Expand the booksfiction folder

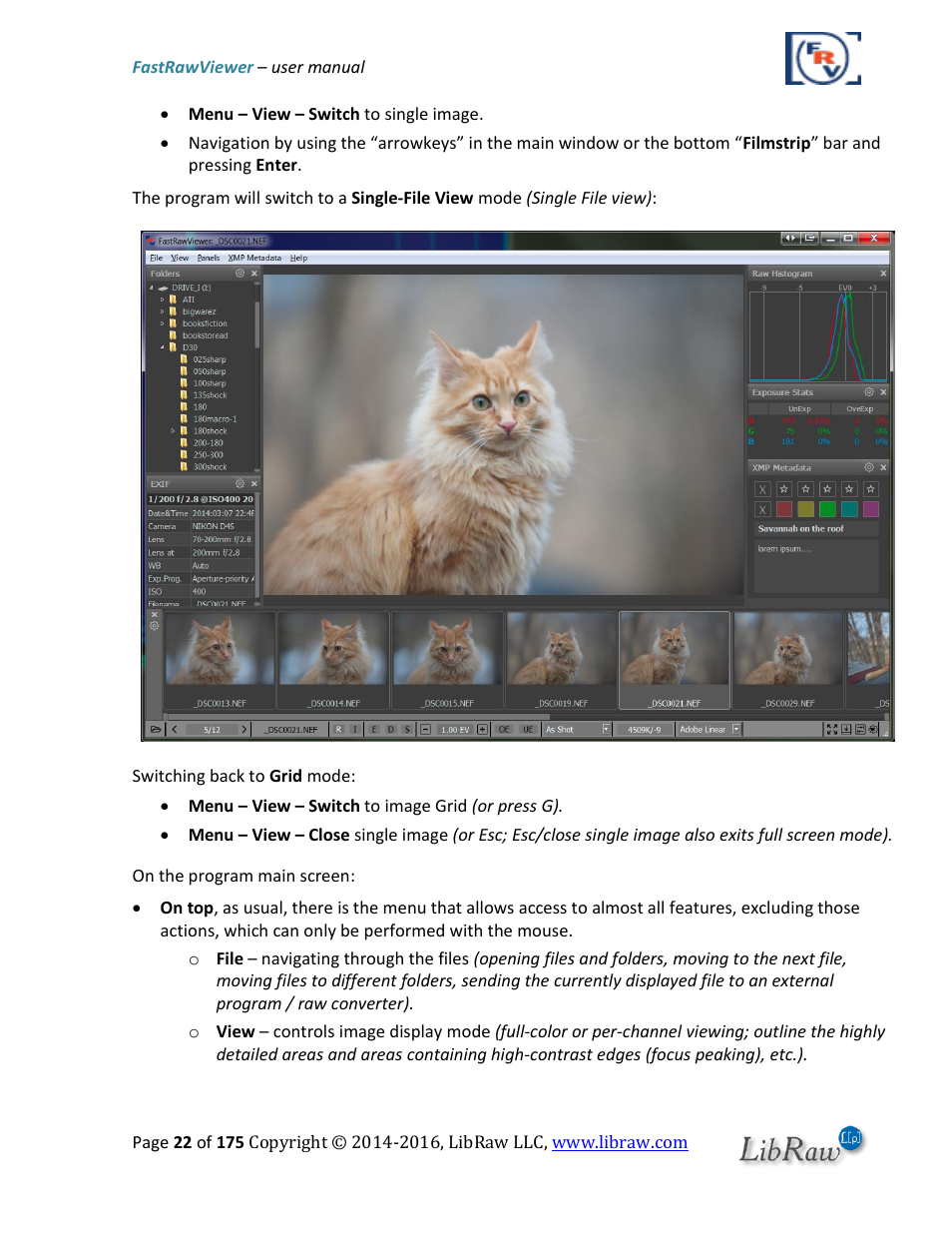[162, 323]
